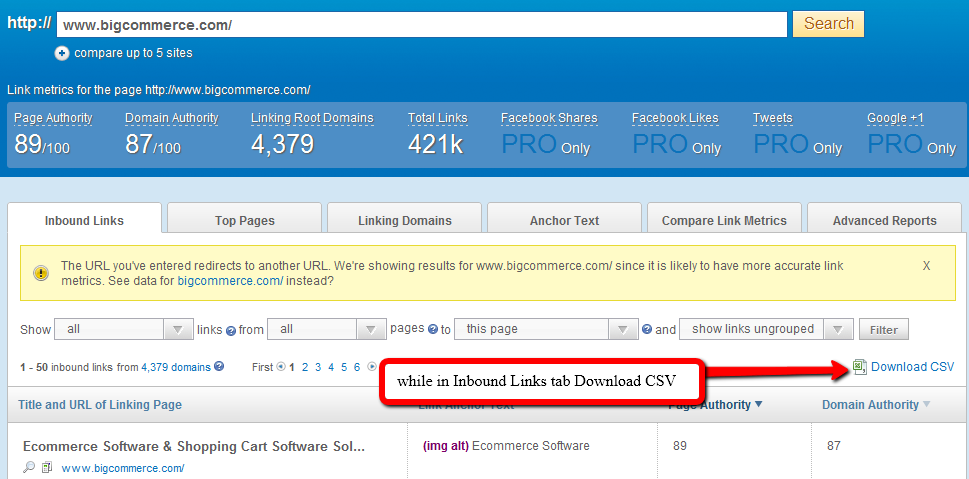Open help icon next to links label
Screen dimensions: 969x479
point(231,331)
